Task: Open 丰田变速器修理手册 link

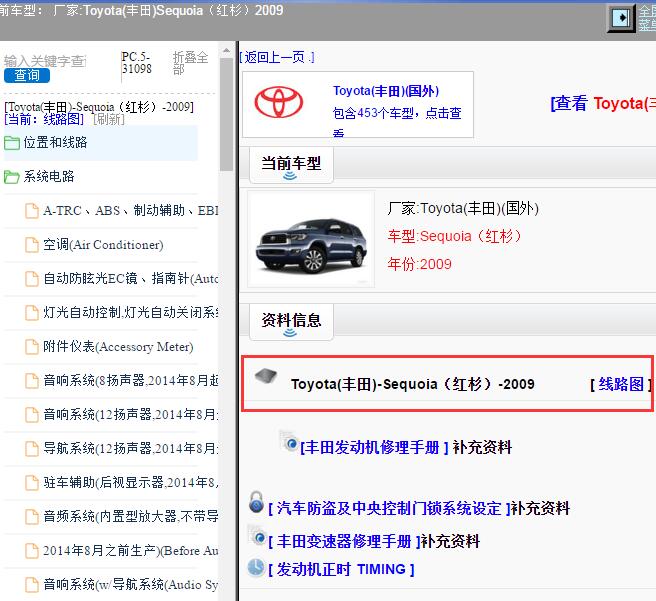Action: (x=344, y=542)
